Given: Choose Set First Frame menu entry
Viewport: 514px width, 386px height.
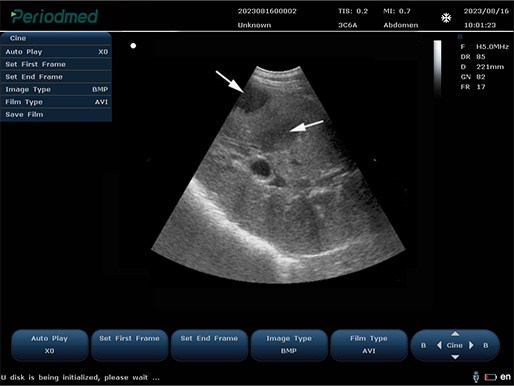Looking at the screenshot, I should [x=56, y=64].
